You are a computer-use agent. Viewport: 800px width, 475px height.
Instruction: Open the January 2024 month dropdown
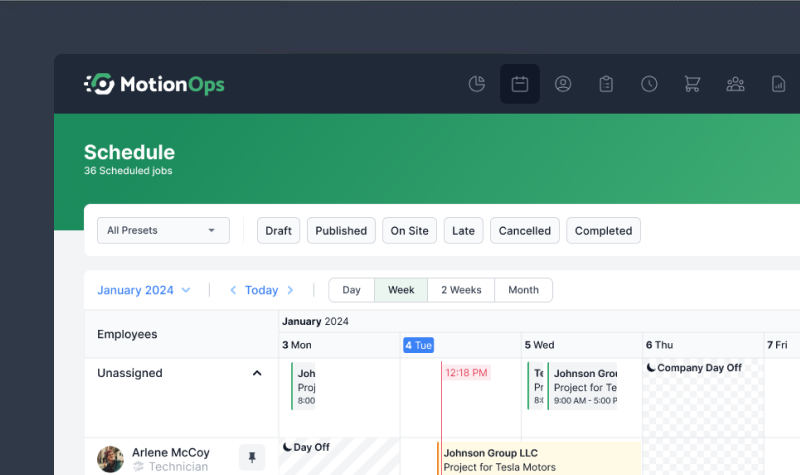coord(143,290)
